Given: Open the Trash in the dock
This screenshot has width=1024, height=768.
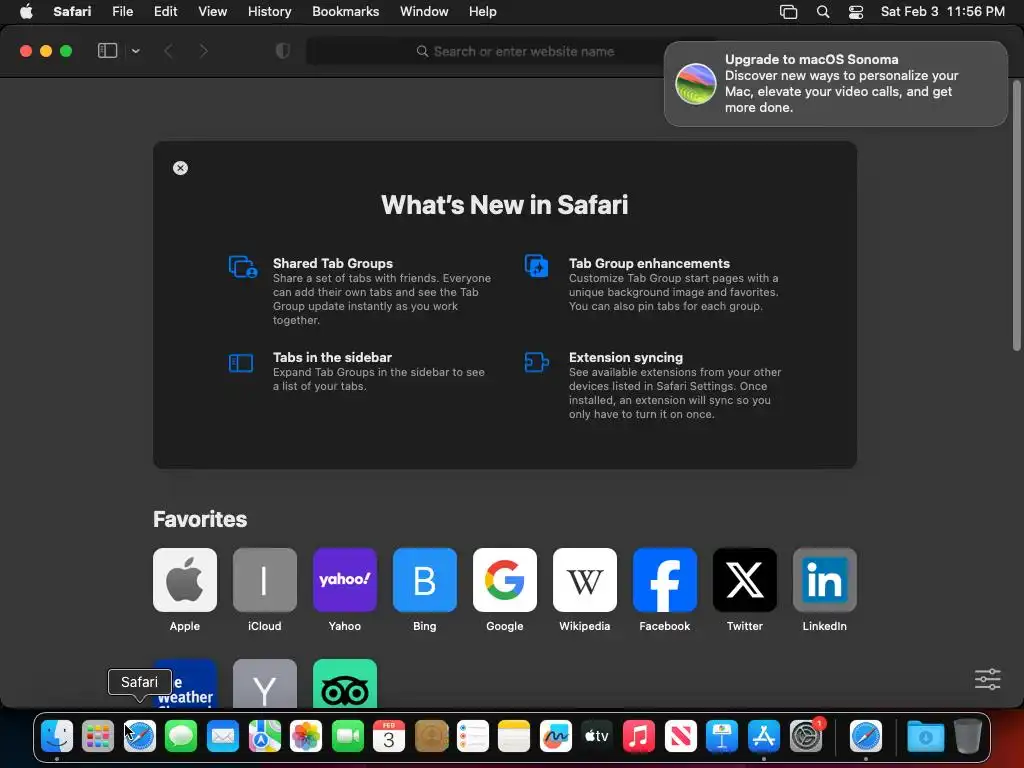Looking at the screenshot, I should pos(968,737).
